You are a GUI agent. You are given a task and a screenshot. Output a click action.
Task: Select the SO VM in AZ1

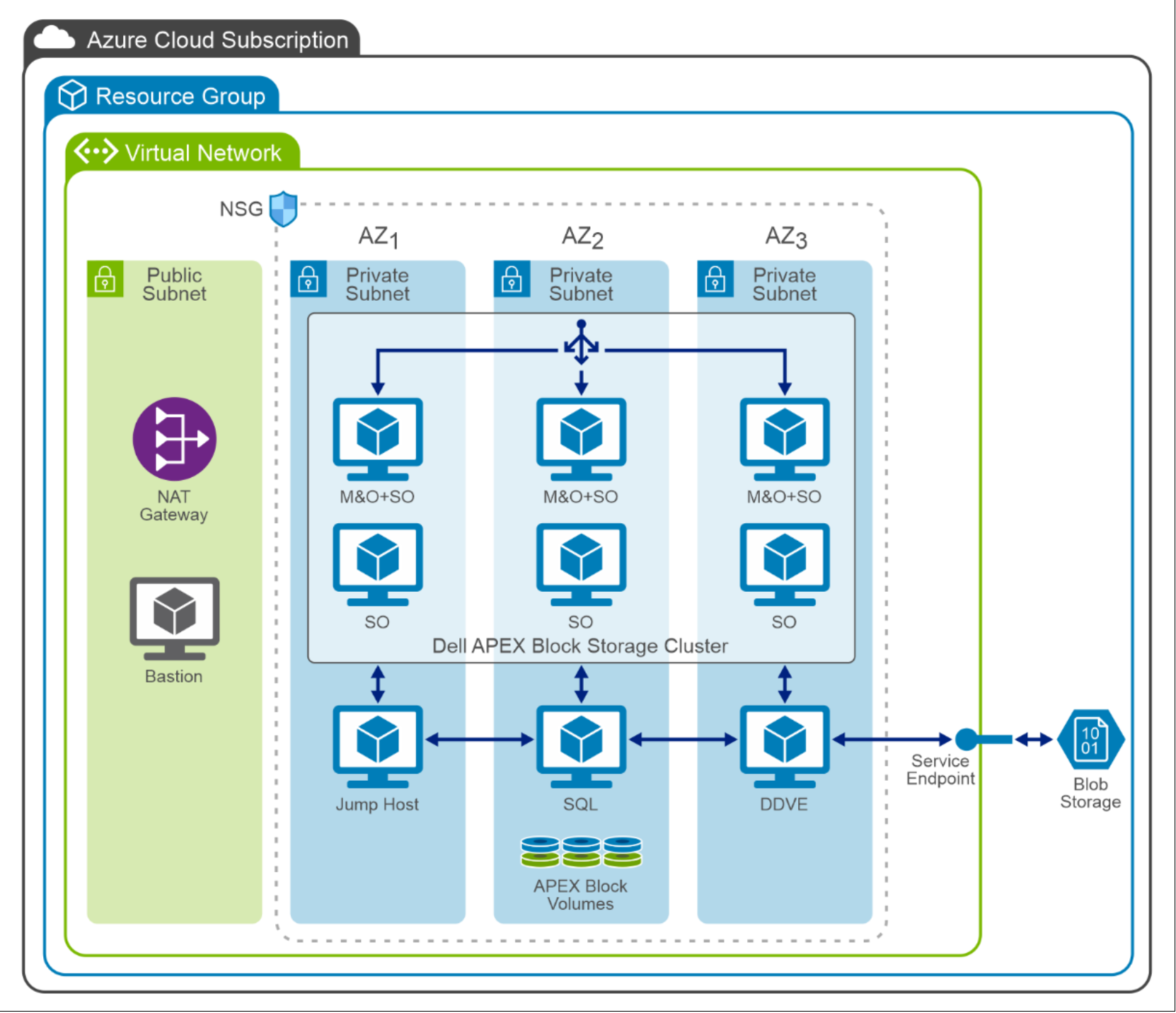(378, 564)
